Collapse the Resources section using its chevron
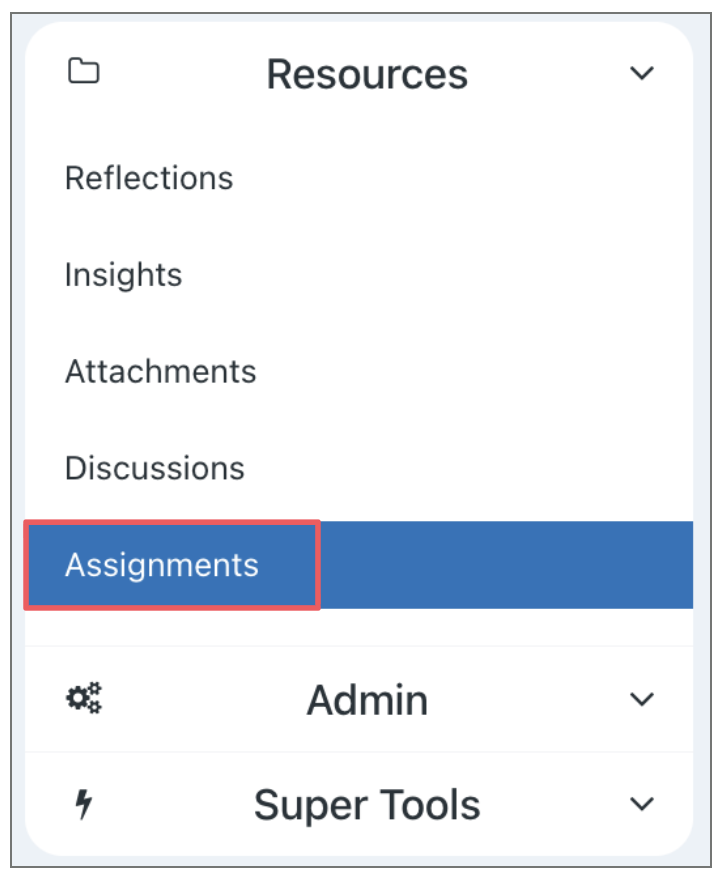This screenshot has width=728, height=882. point(641,73)
